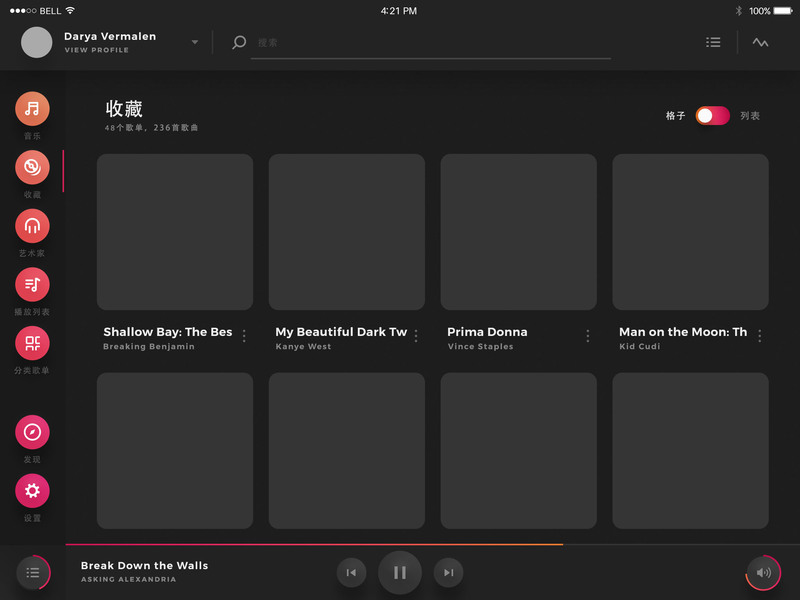Open options menu for Shallow Bay album
This screenshot has height=600, width=800.
point(244,336)
